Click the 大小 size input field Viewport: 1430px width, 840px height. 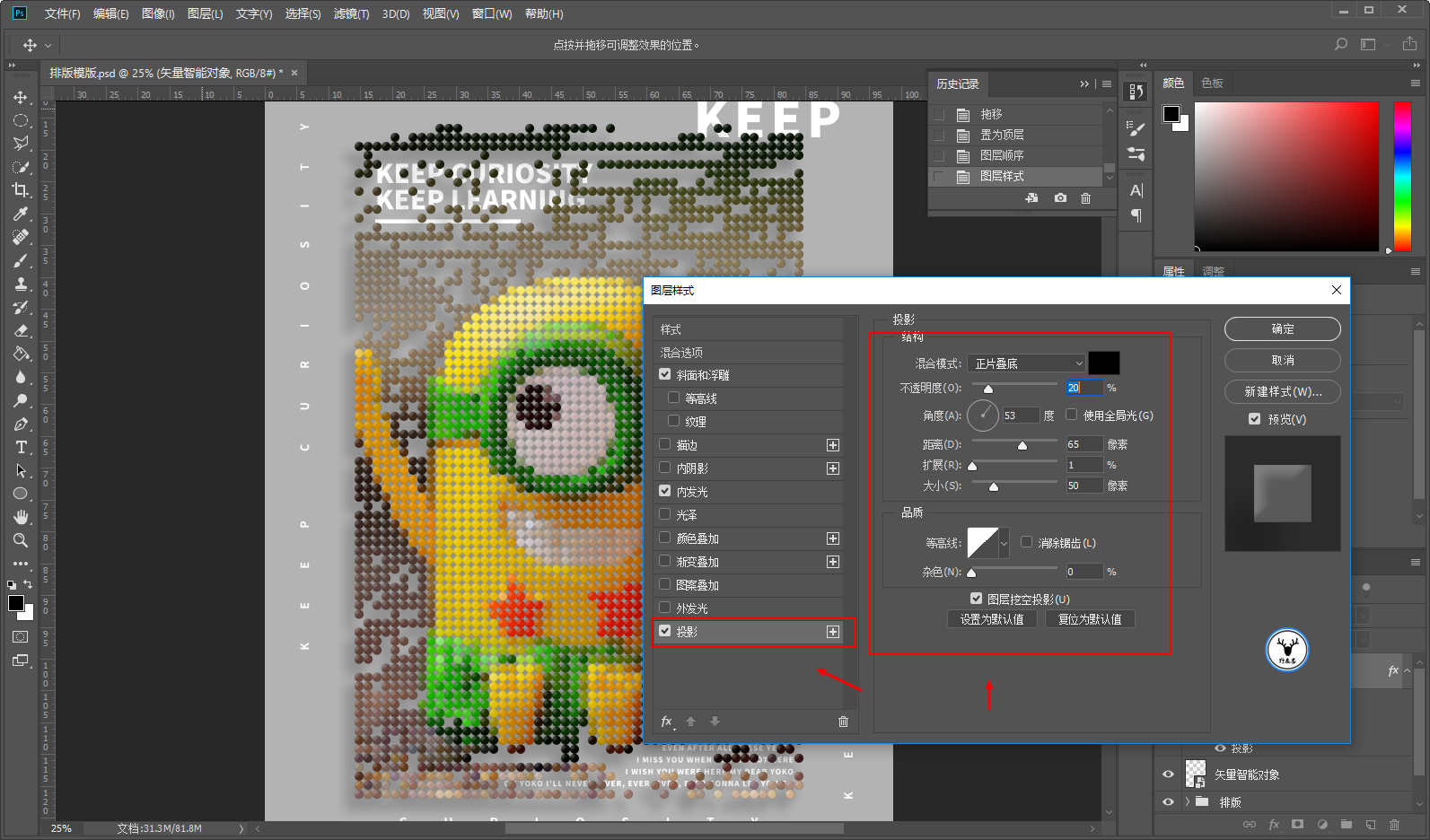point(1084,486)
